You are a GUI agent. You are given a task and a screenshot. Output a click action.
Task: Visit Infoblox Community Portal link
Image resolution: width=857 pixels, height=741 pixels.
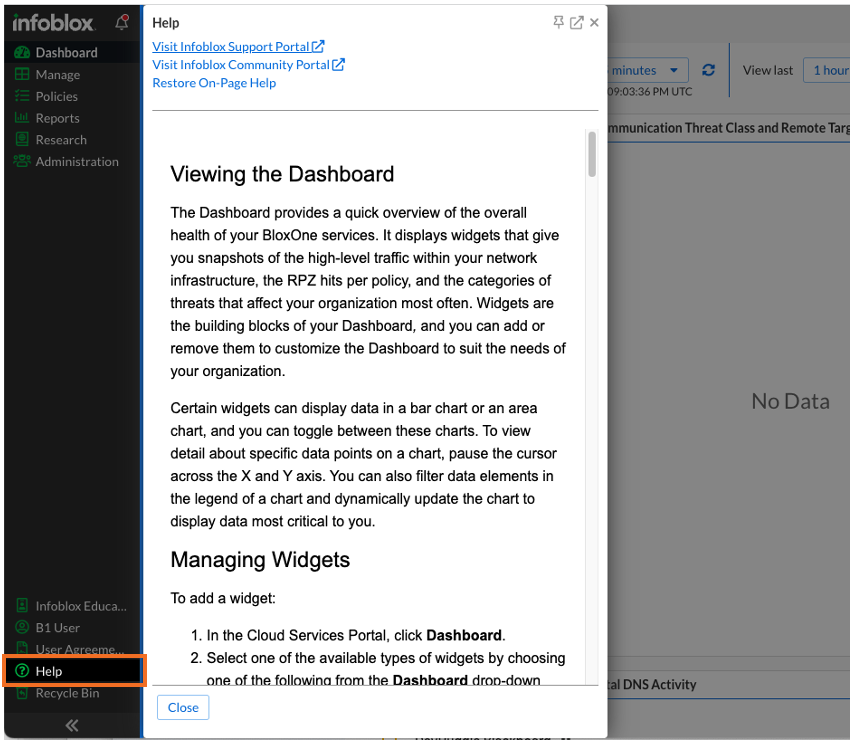[x=248, y=64]
